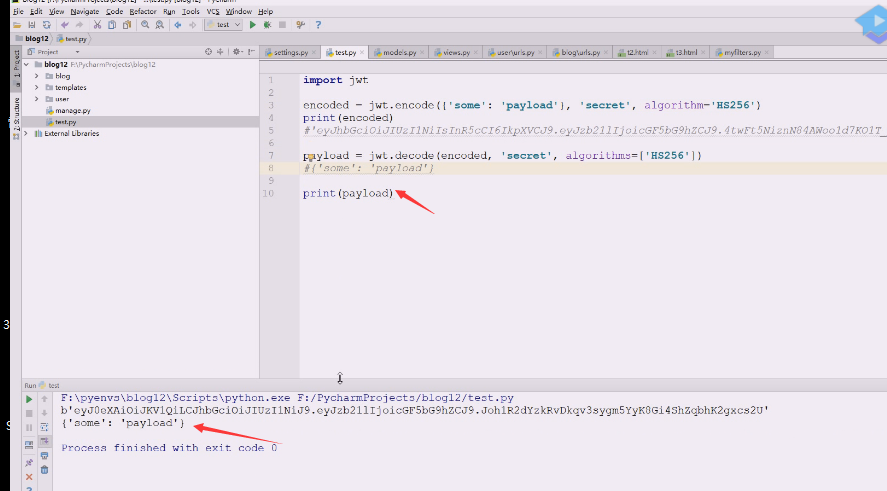
Task: Toggle the Pin Tab pin icon in Run panel
Action: coord(29,463)
